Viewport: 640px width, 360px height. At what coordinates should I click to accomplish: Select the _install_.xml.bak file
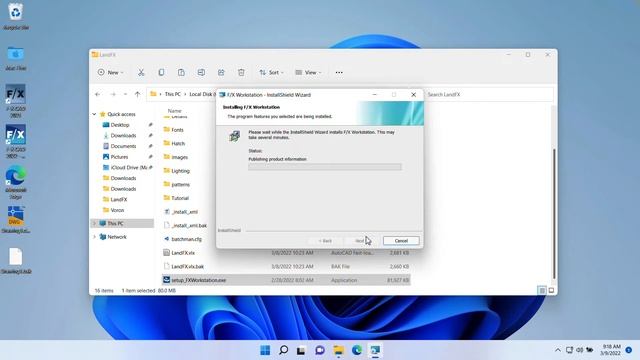coord(189,225)
